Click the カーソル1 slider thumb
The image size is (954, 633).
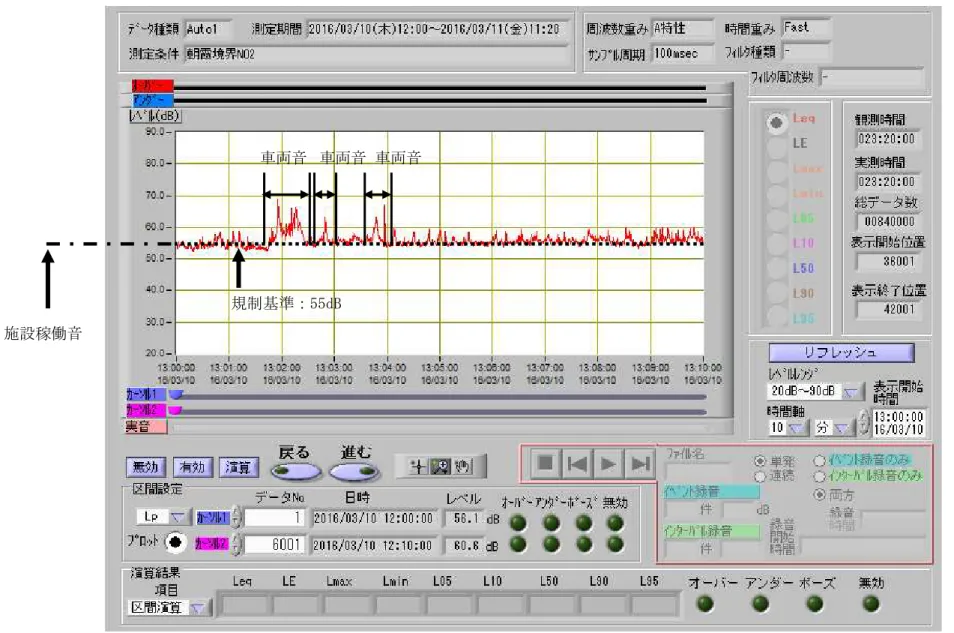coord(175,395)
